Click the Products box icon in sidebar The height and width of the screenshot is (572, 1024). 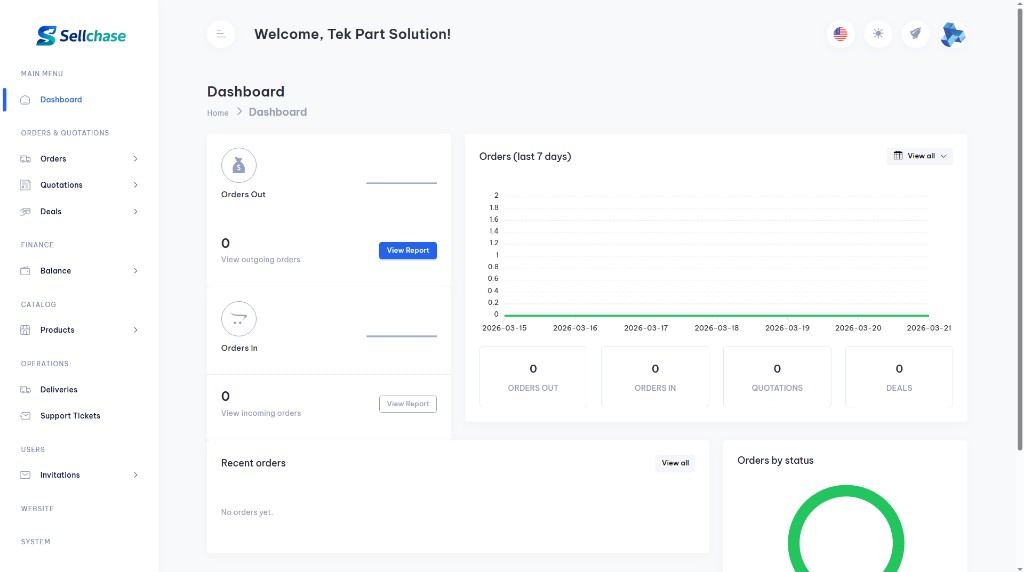[25, 330]
